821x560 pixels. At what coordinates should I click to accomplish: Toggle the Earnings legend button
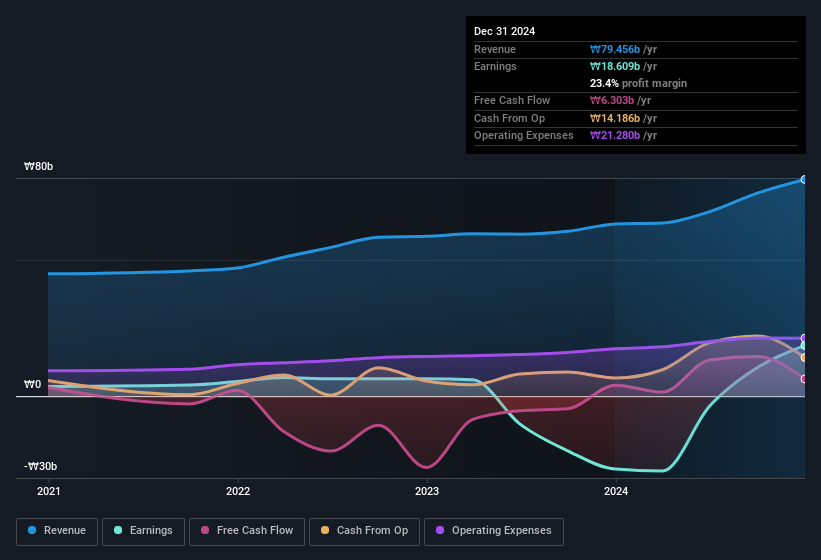[x=143, y=531]
